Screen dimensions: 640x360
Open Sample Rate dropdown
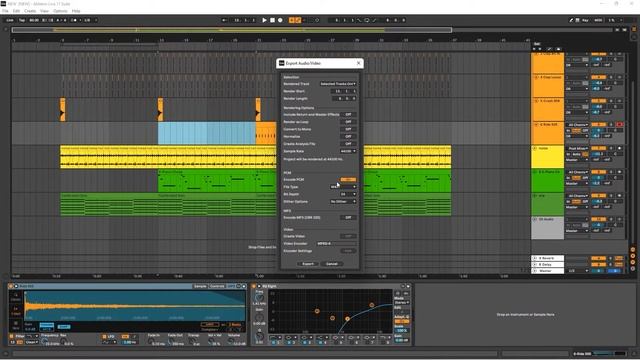coord(348,151)
